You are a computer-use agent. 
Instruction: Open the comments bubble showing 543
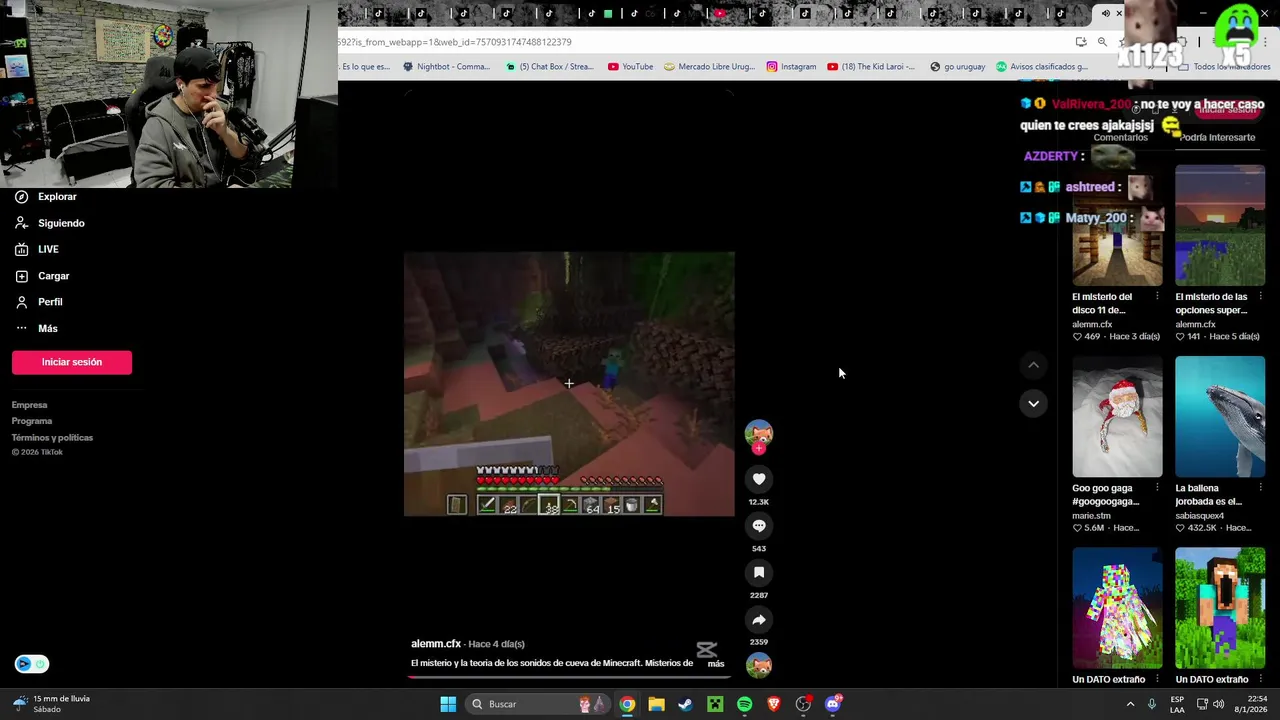(x=759, y=526)
